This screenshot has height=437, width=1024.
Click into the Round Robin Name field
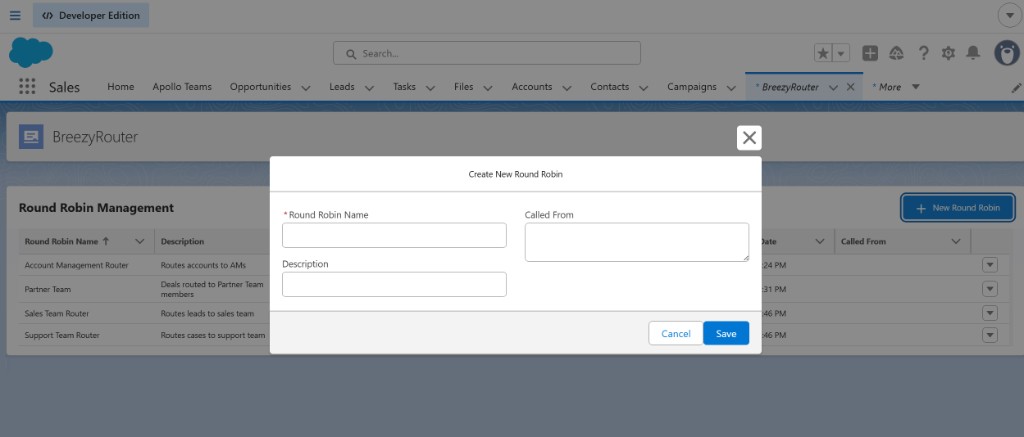click(394, 235)
